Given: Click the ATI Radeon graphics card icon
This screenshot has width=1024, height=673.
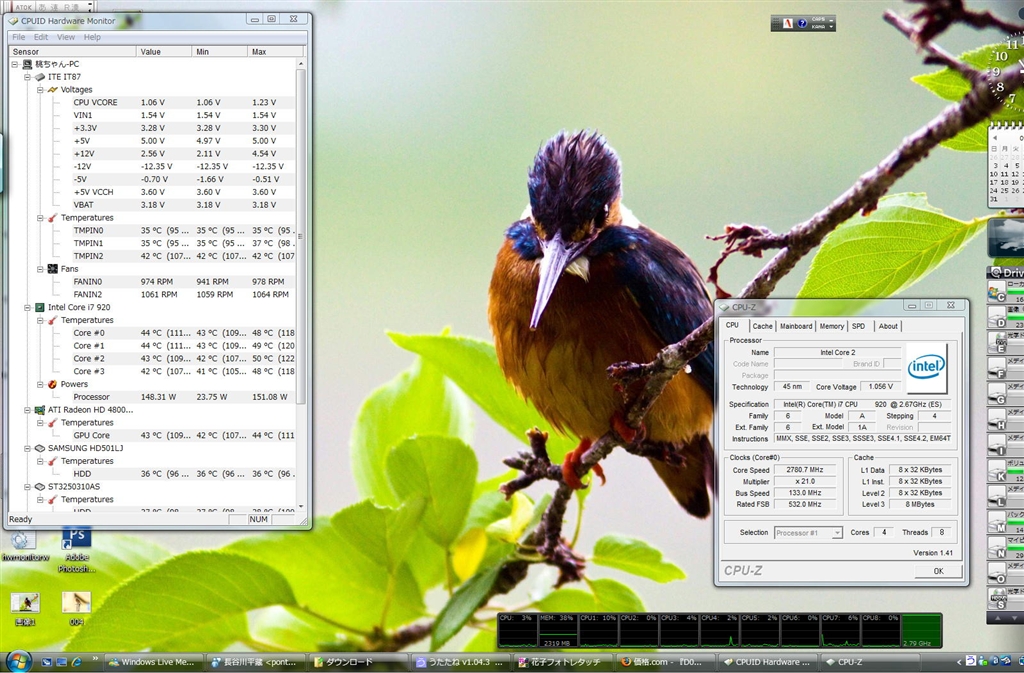Looking at the screenshot, I should [x=40, y=410].
